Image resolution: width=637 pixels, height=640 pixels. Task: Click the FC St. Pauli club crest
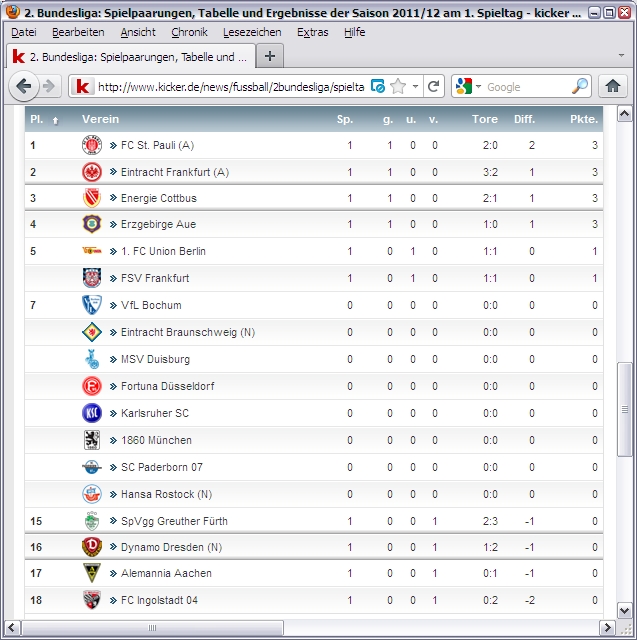(92, 145)
